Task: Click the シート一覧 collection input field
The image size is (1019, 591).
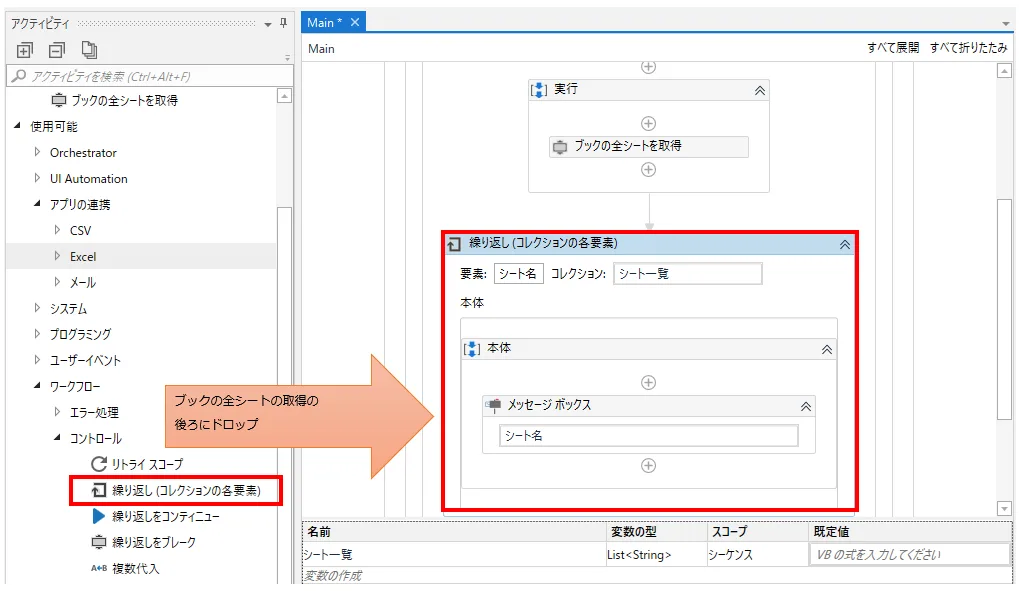Action: tap(687, 272)
